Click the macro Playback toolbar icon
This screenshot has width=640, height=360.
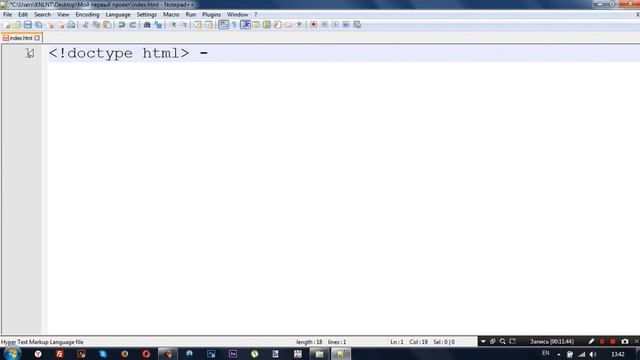pyautogui.click(x=335, y=25)
